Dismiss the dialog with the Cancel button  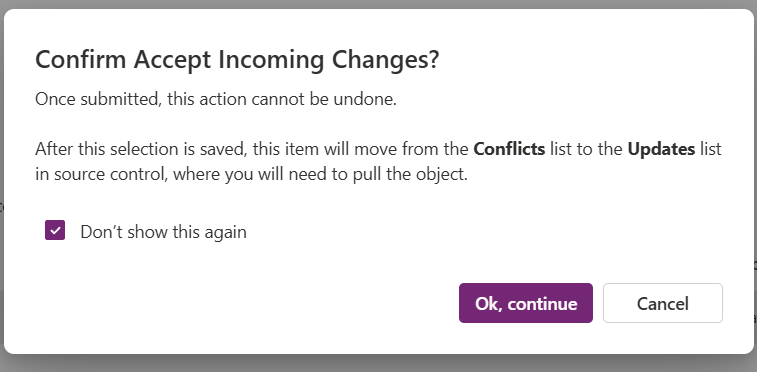point(663,303)
